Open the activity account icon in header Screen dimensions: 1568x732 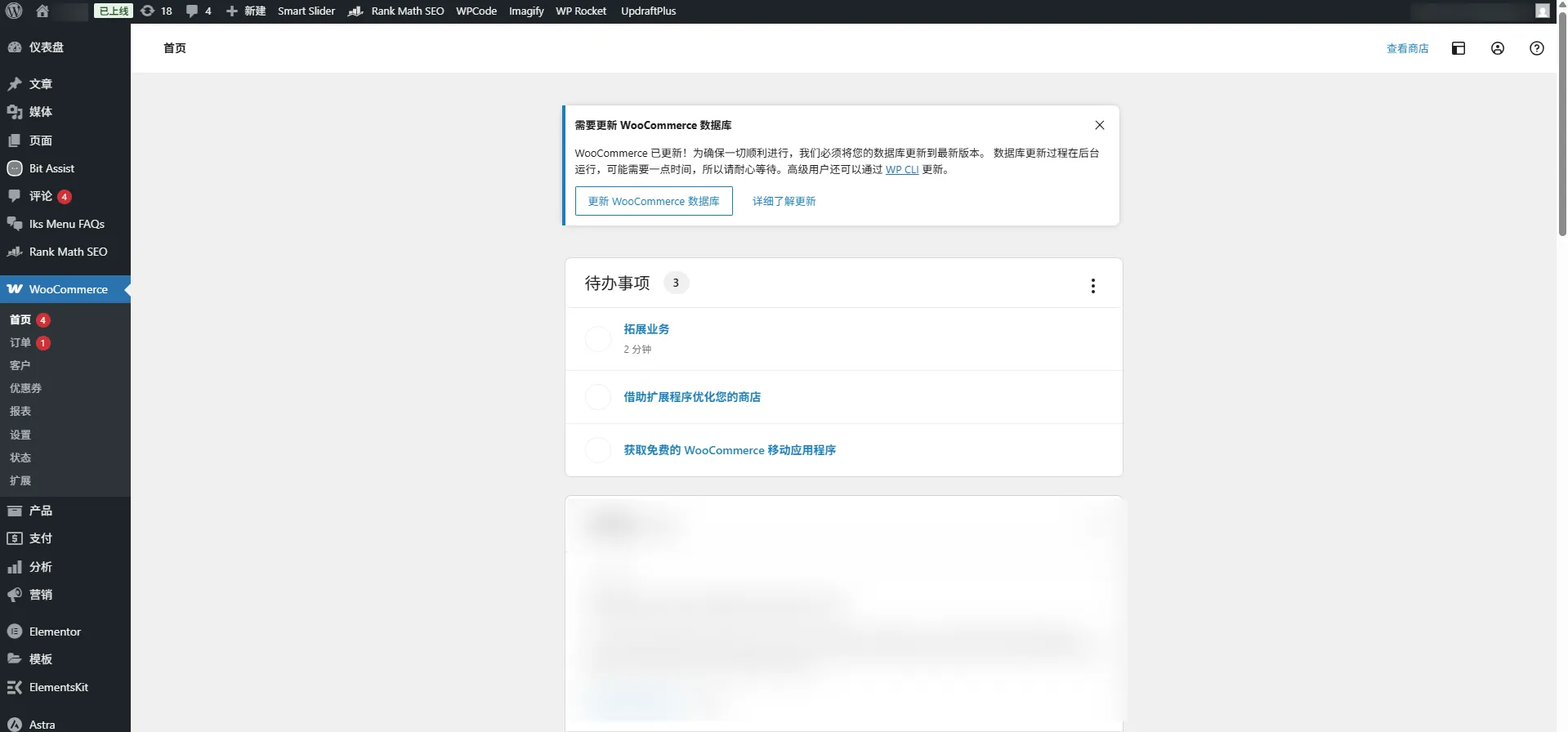coord(1498,48)
